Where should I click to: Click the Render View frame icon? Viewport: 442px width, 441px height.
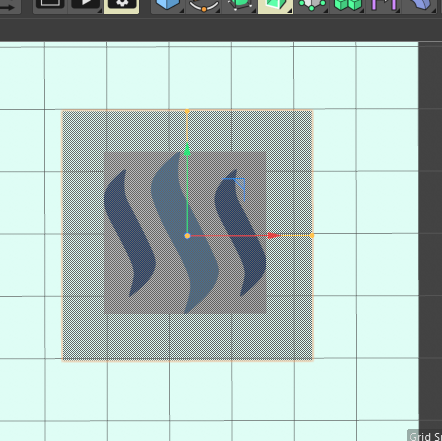[x=50, y=4]
